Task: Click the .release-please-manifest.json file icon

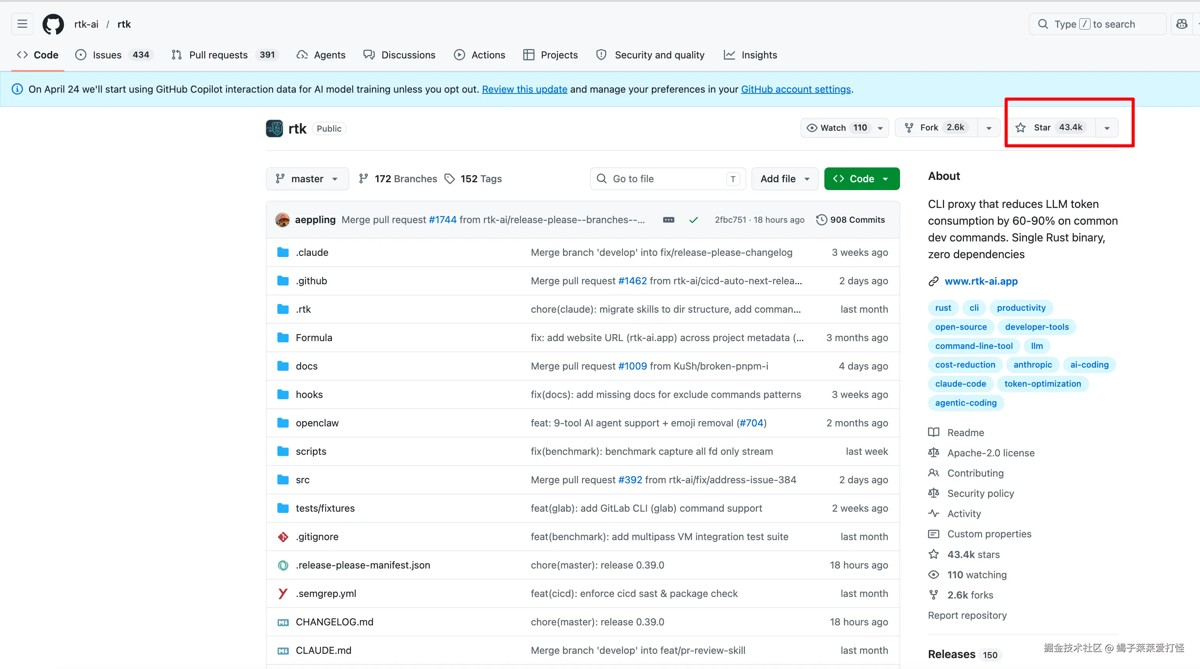Action: pyautogui.click(x=283, y=565)
